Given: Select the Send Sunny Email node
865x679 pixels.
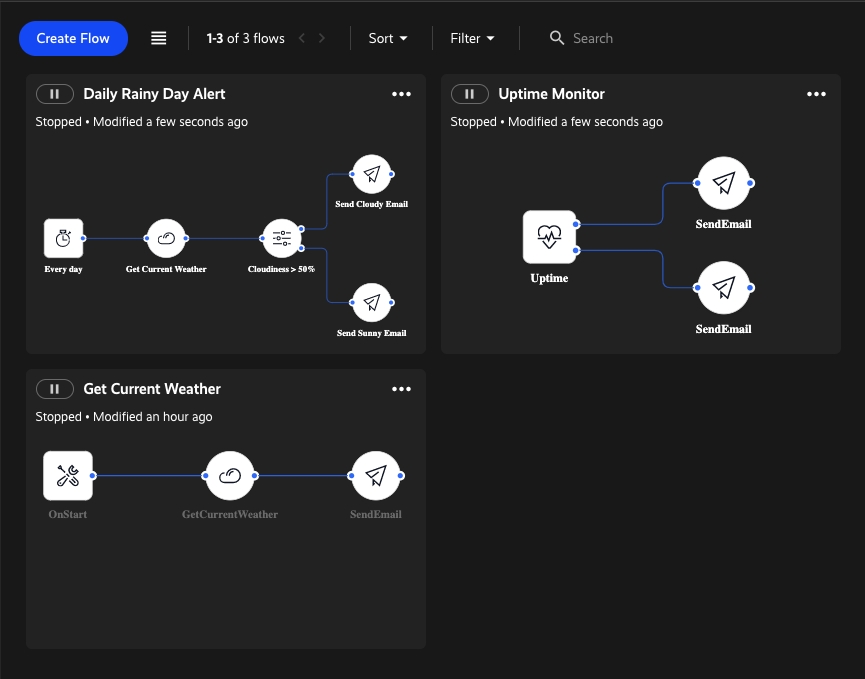Looking at the screenshot, I should coord(371,302).
